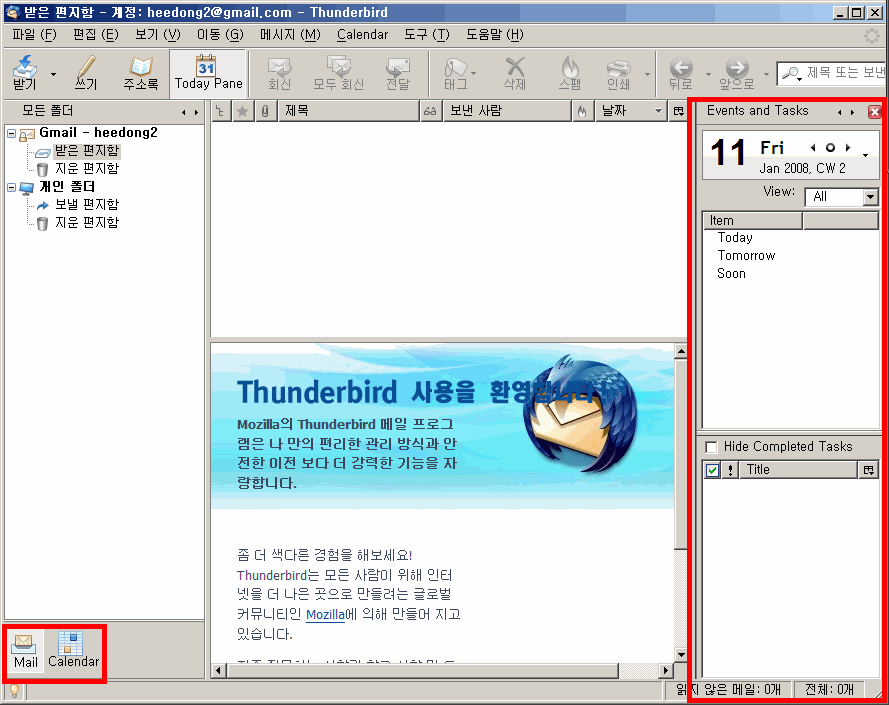Screen dimensions: 889x705
Task: Sort messages by 제목 column
Action: coord(348,111)
